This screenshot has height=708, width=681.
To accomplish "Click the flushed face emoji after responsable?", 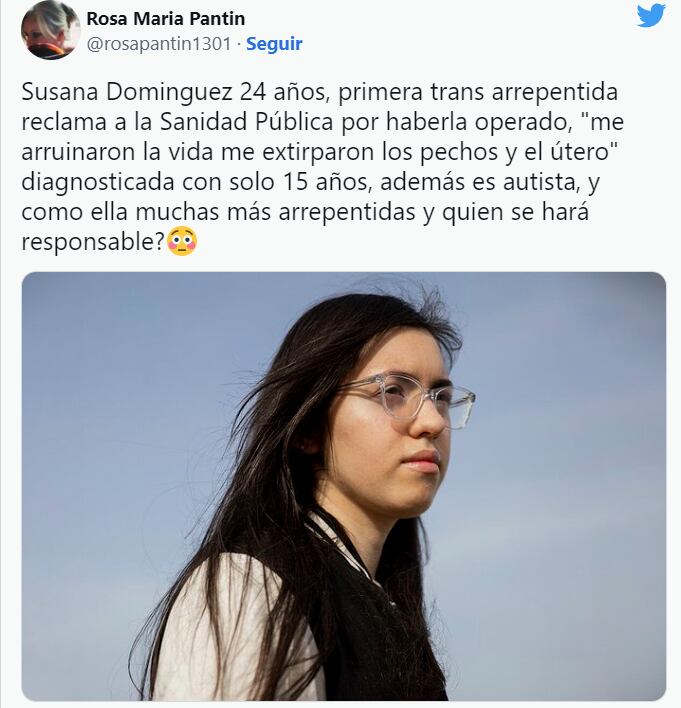I will [182, 242].
